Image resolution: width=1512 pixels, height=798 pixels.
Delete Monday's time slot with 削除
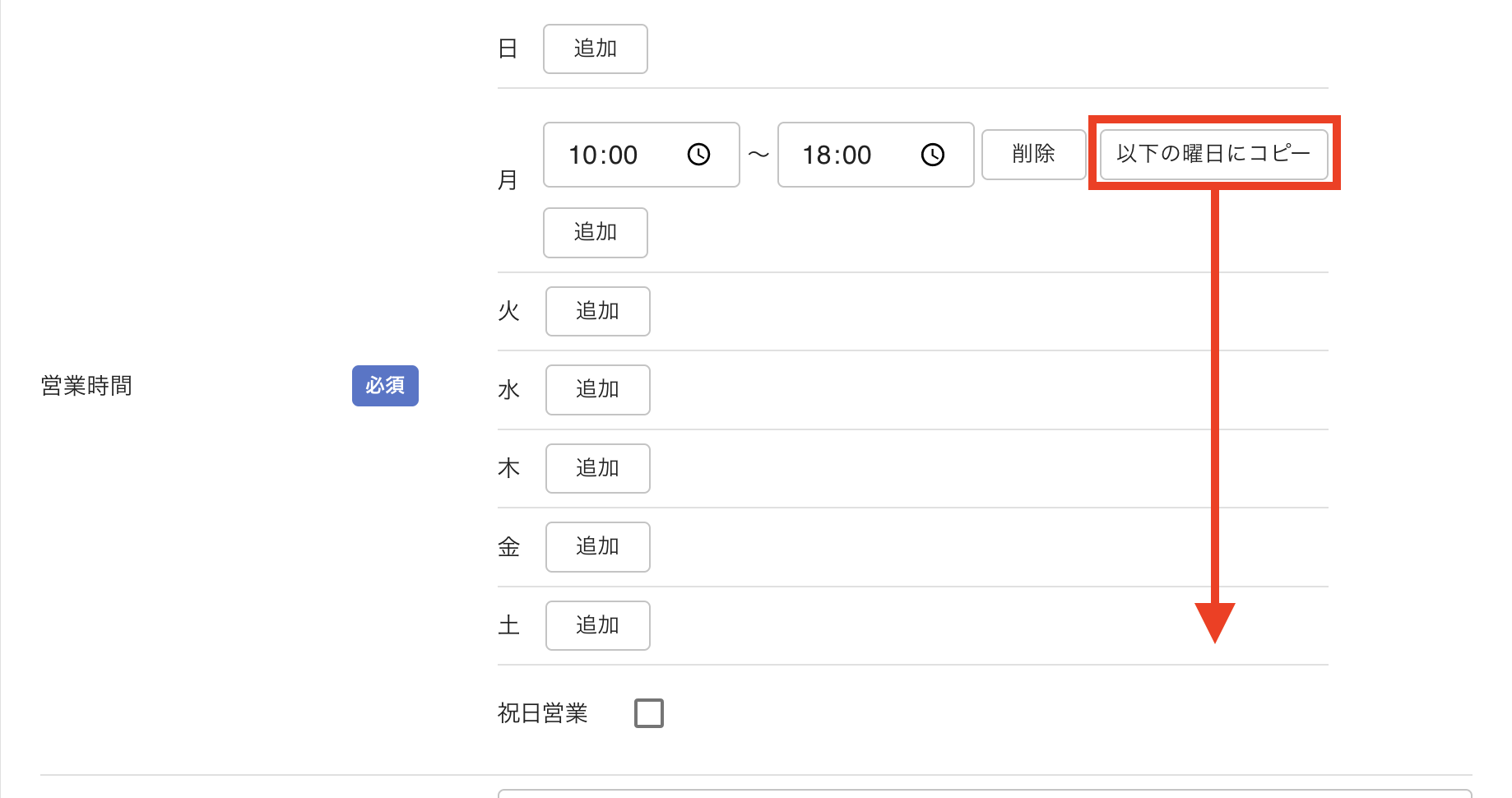pos(1033,154)
